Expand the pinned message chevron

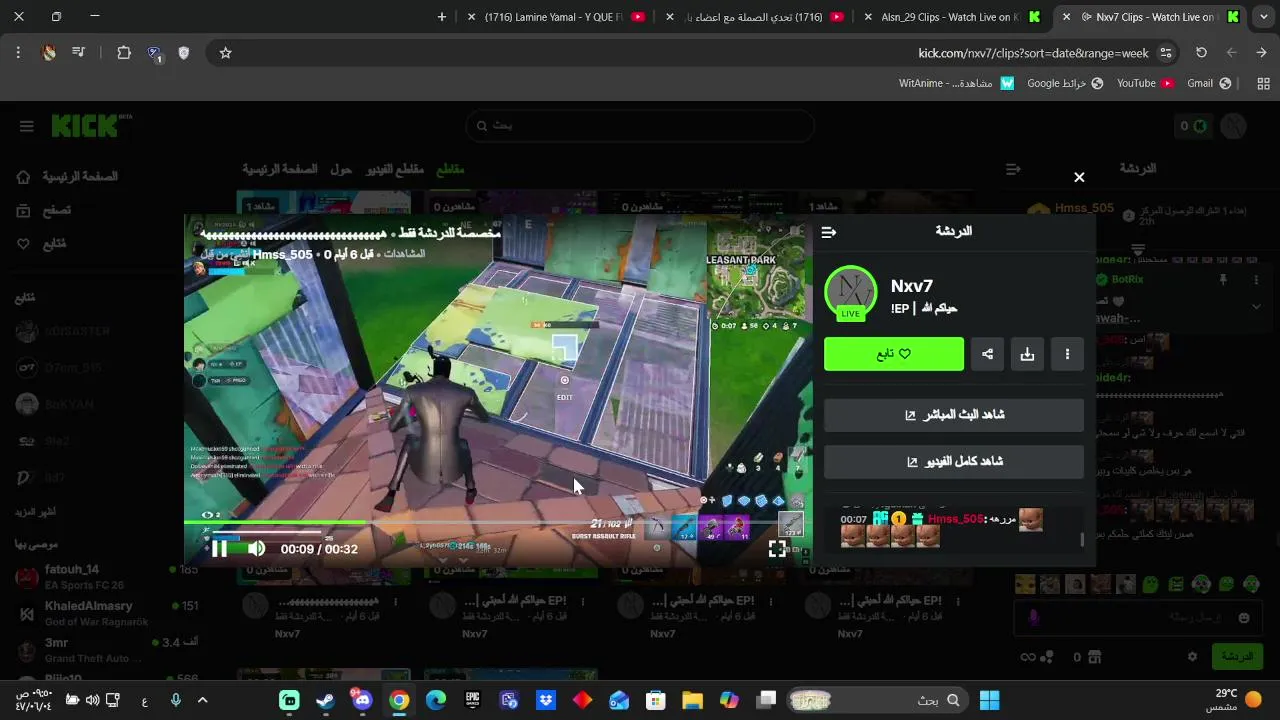tap(1256, 307)
